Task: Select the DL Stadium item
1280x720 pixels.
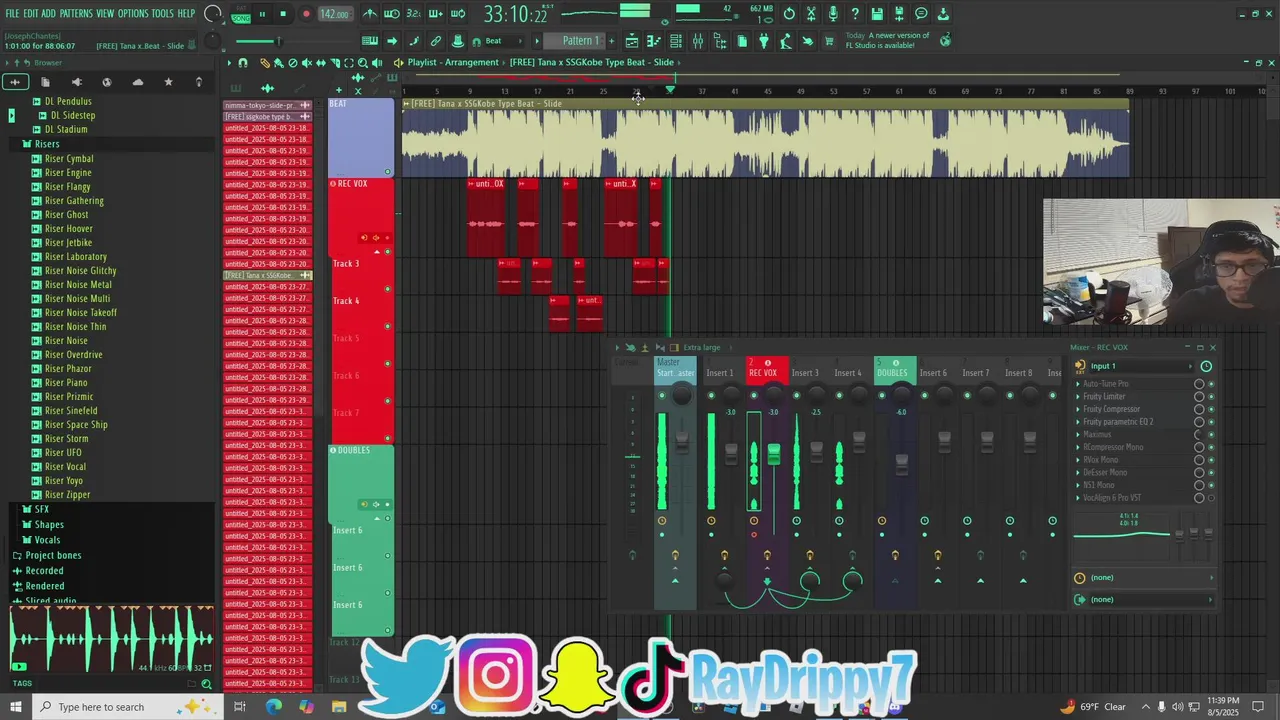Action: [x=66, y=129]
